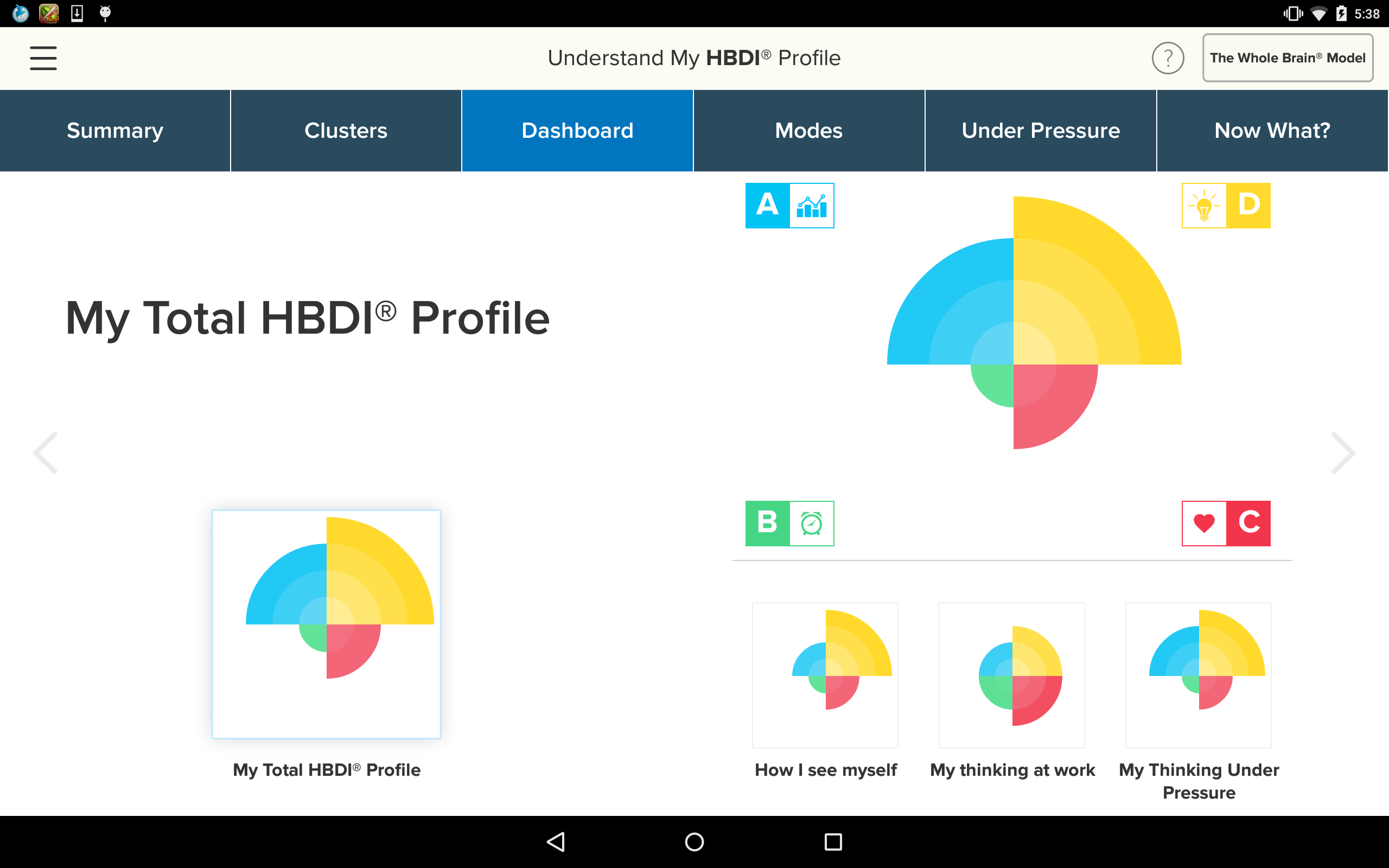
Task: Open The Whole Brain Model button
Action: click(1288, 58)
